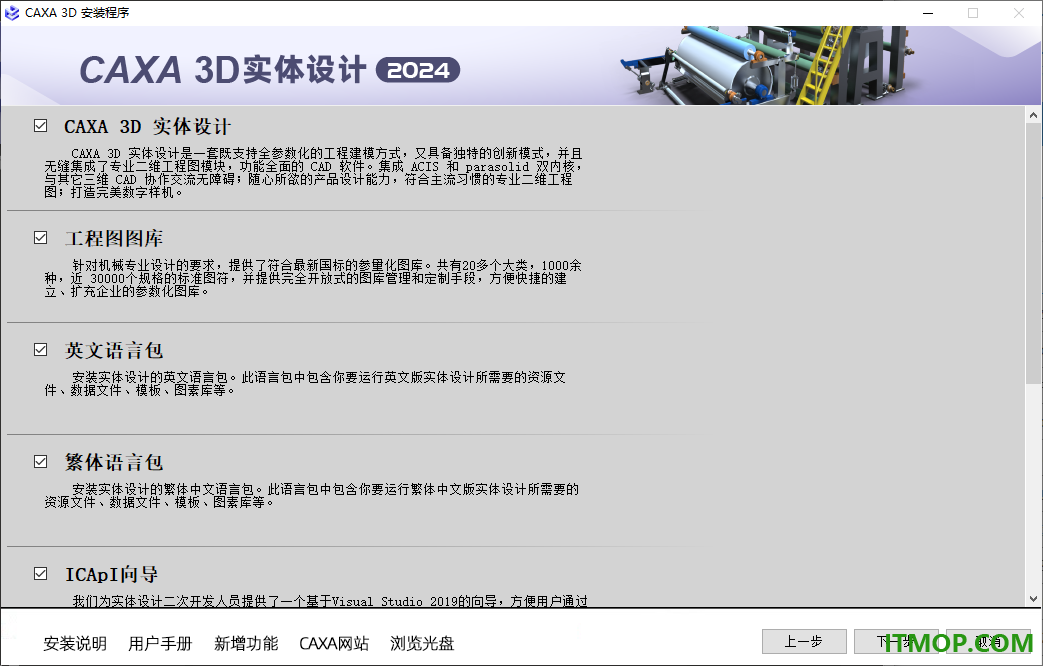This screenshot has width=1043, height=666.
Task: Uncheck the CAXA 3D 实体设计 checkbox
Action: click(x=41, y=126)
